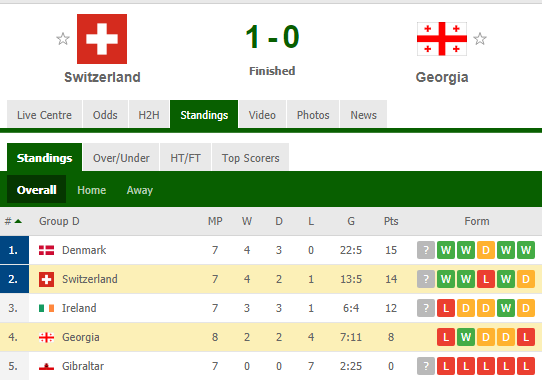Select the Over/Under sub-tab

(121, 158)
